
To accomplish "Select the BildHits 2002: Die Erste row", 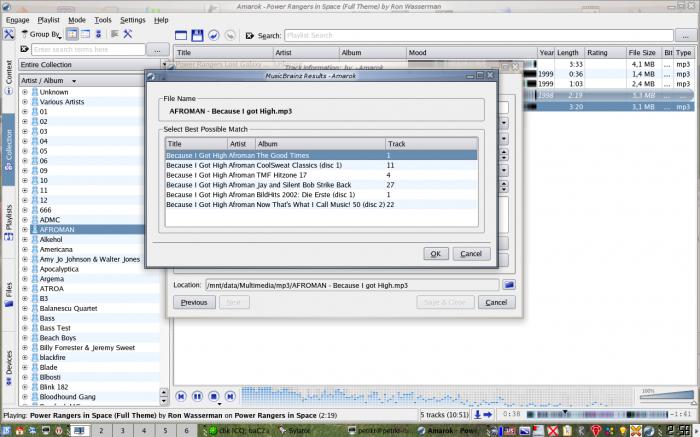I will 321,195.
